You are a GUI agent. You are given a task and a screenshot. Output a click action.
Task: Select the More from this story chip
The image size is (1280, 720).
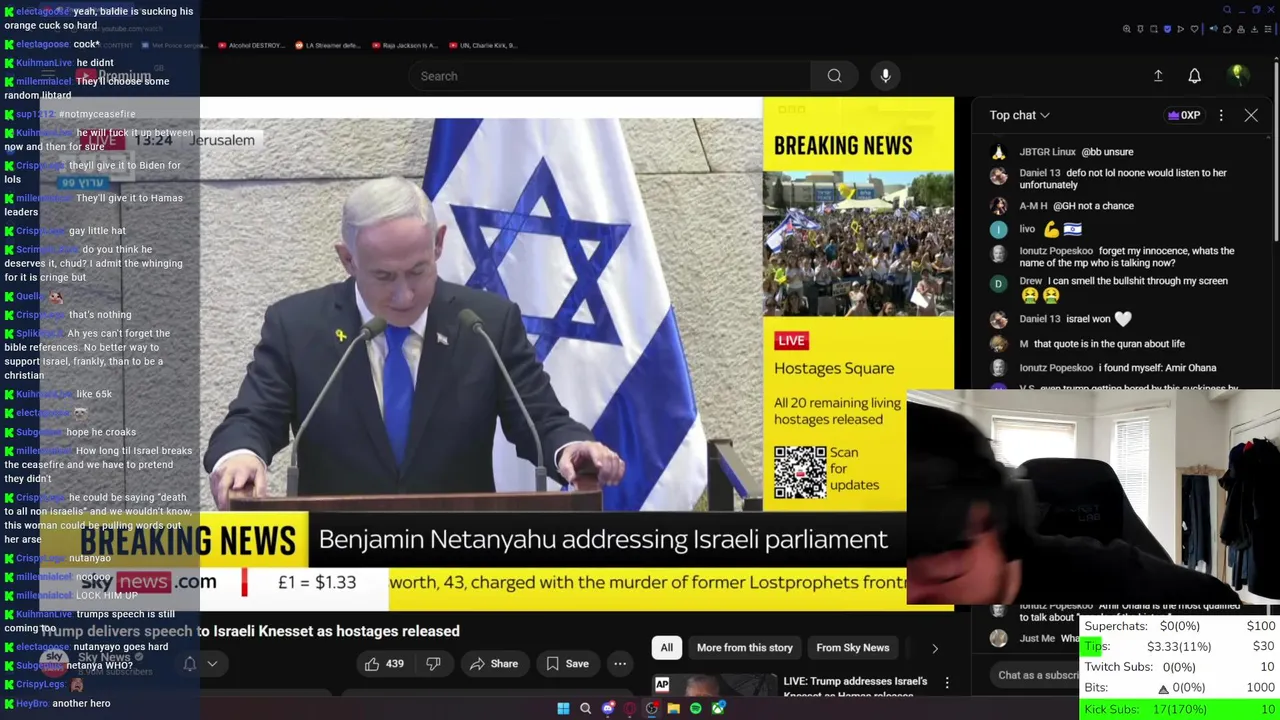(x=745, y=648)
